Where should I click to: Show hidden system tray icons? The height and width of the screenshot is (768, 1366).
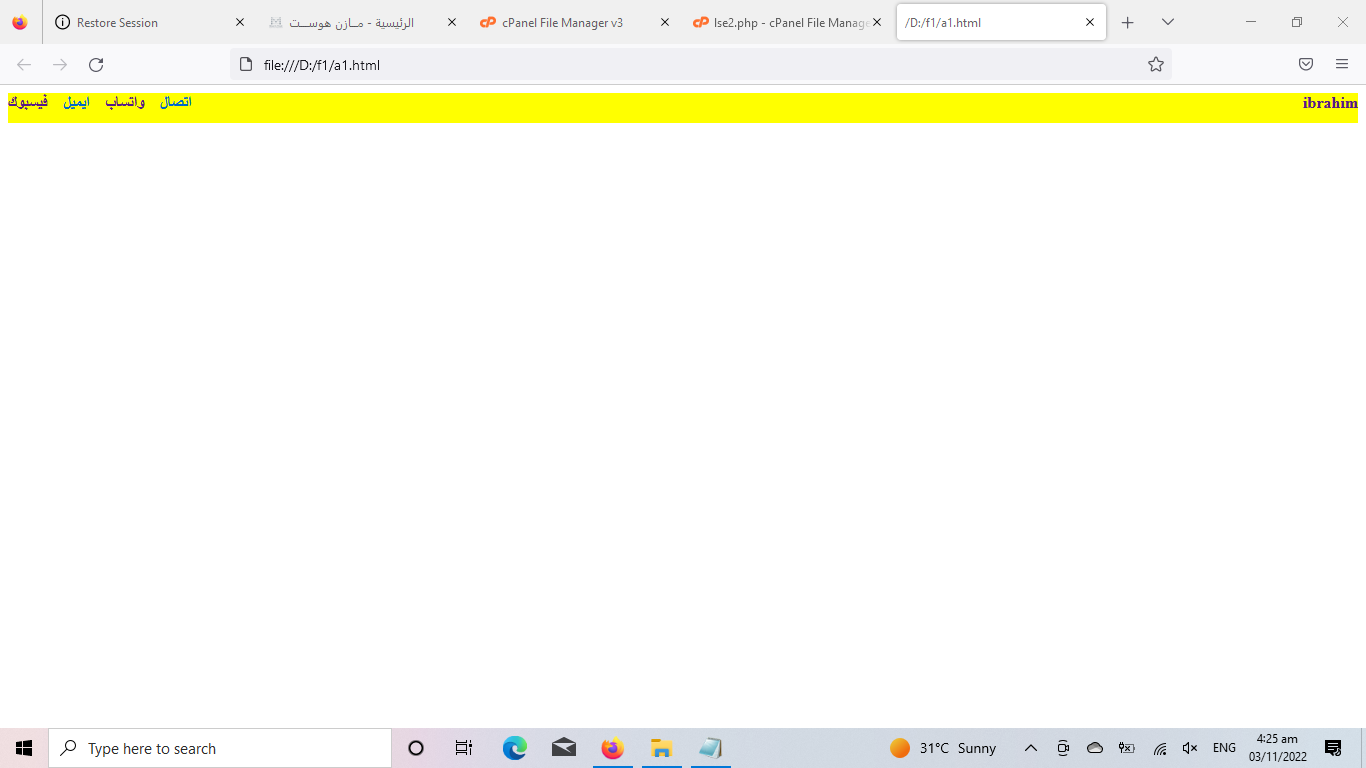pyautogui.click(x=1031, y=748)
